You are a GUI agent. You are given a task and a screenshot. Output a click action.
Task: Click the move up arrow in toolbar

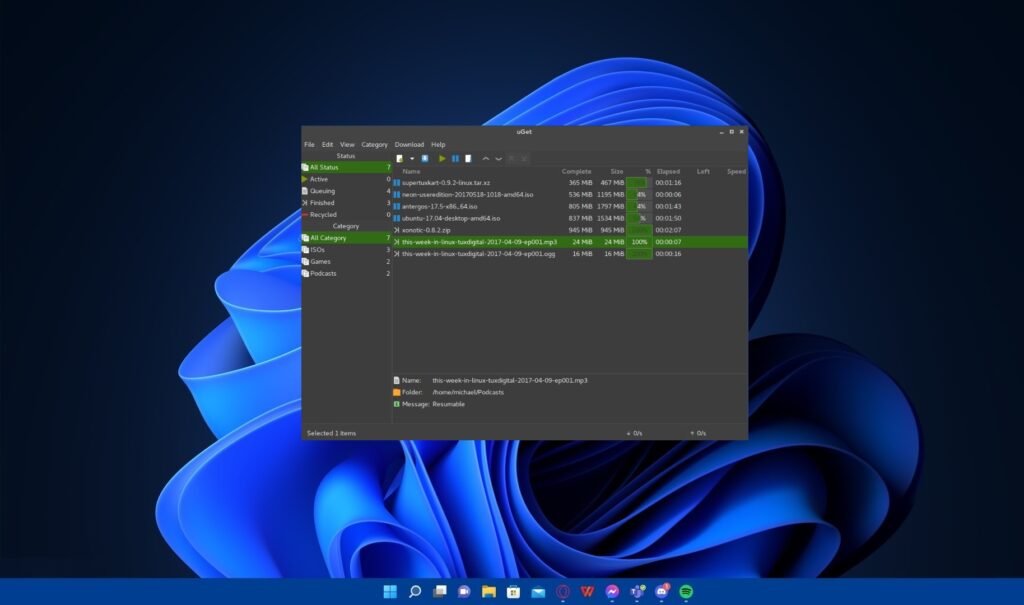click(485, 159)
